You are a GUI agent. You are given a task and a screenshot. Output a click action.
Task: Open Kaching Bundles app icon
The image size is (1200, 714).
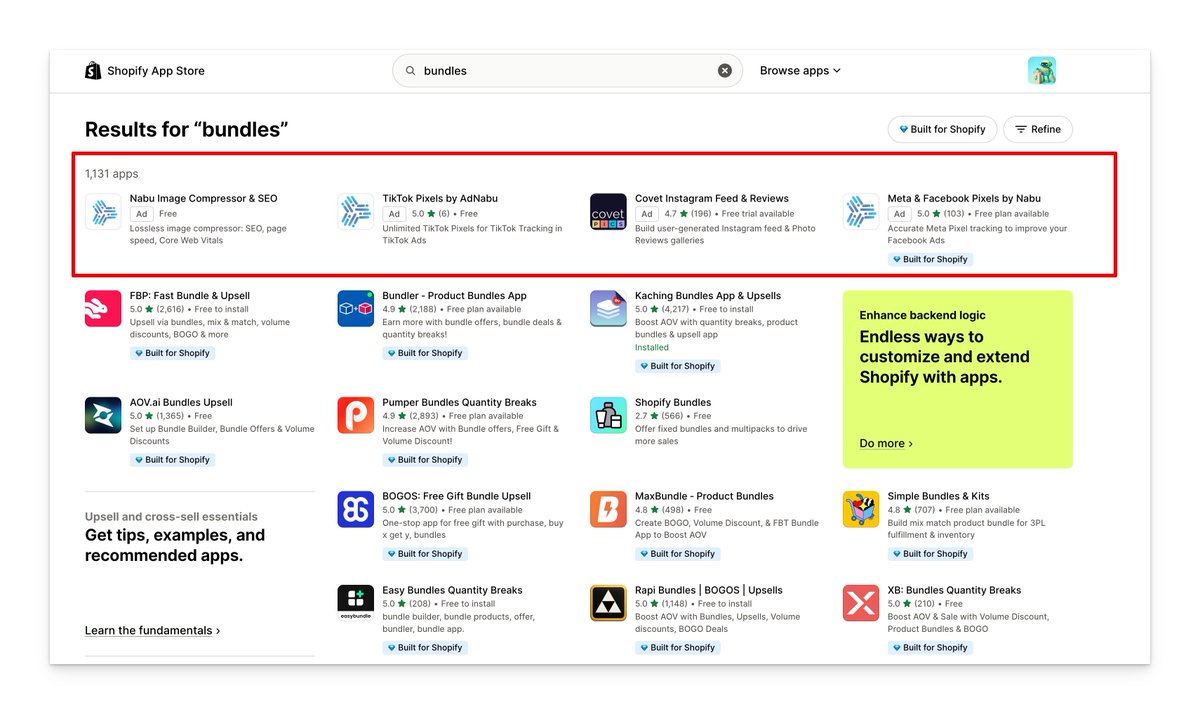point(608,309)
